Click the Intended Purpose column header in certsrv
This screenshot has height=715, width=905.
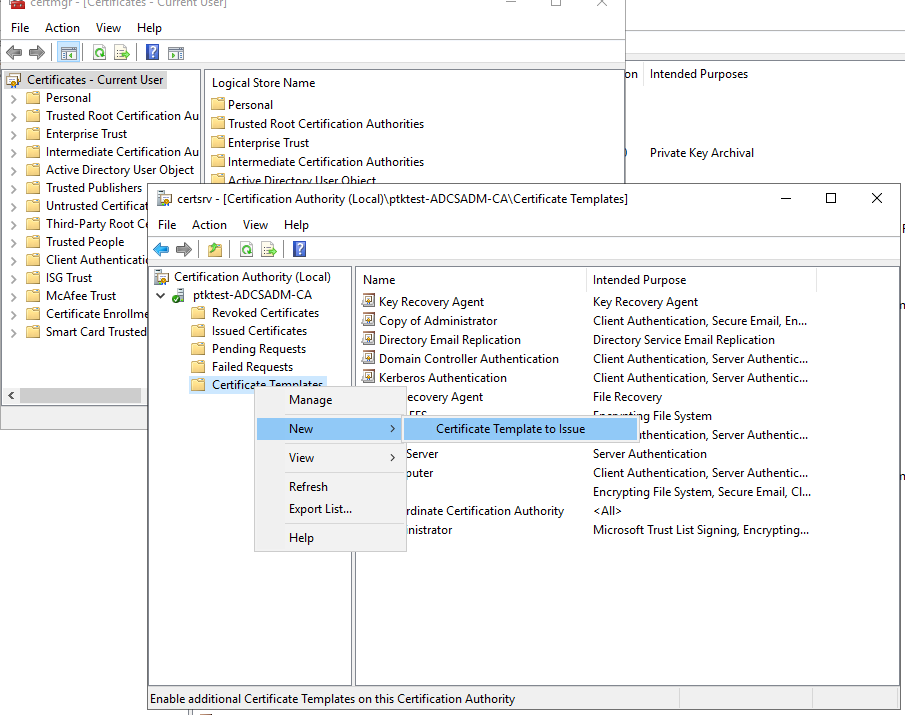pyautogui.click(x=701, y=280)
